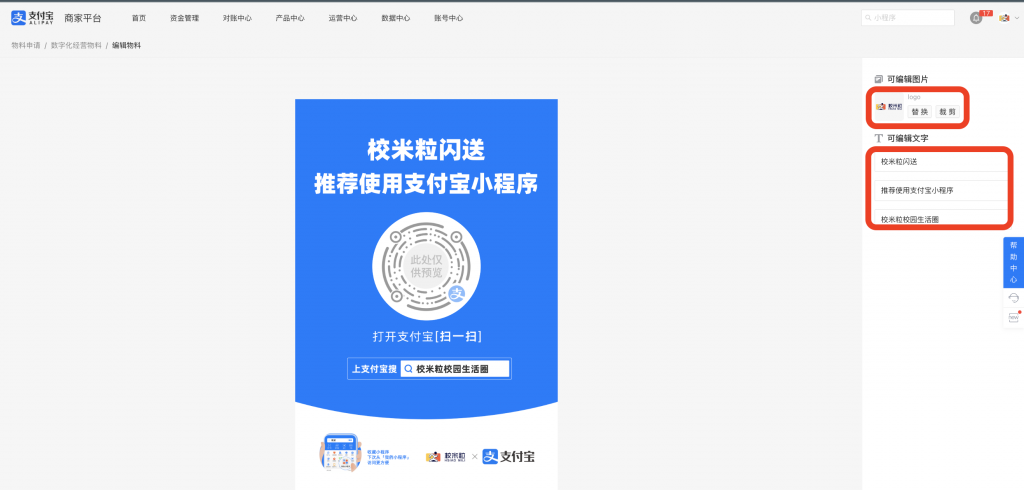Click the 帮助中心 help center tab
Viewport: 1024px width, 490px height.
[x=1014, y=262]
